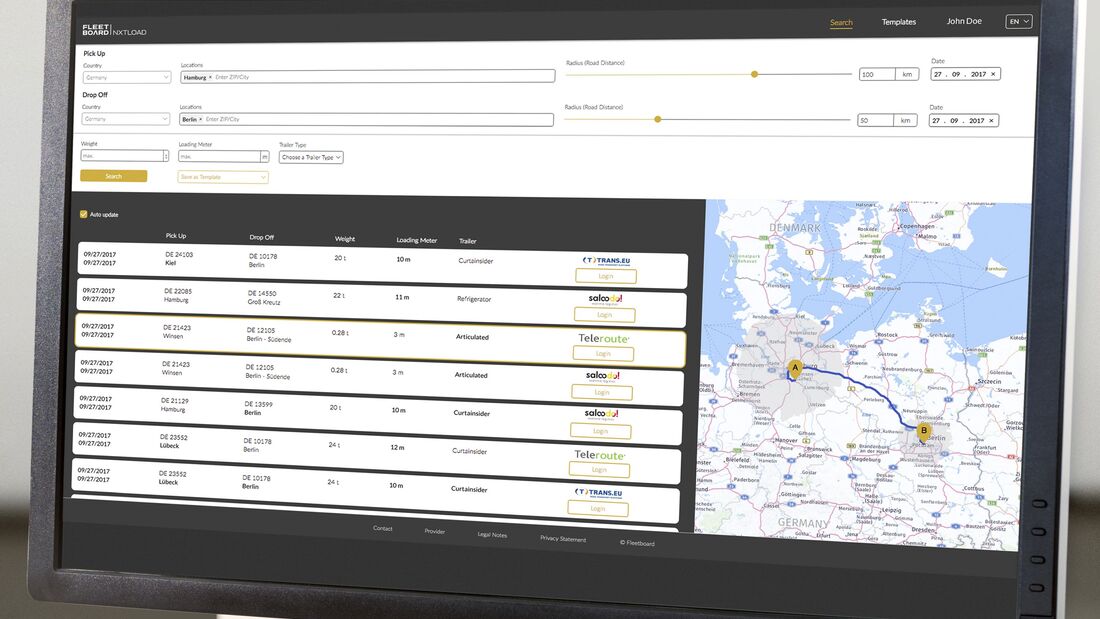Screen dimensions: 1100x619
Task: Click the Loading Meter column header
Action: 416,240
